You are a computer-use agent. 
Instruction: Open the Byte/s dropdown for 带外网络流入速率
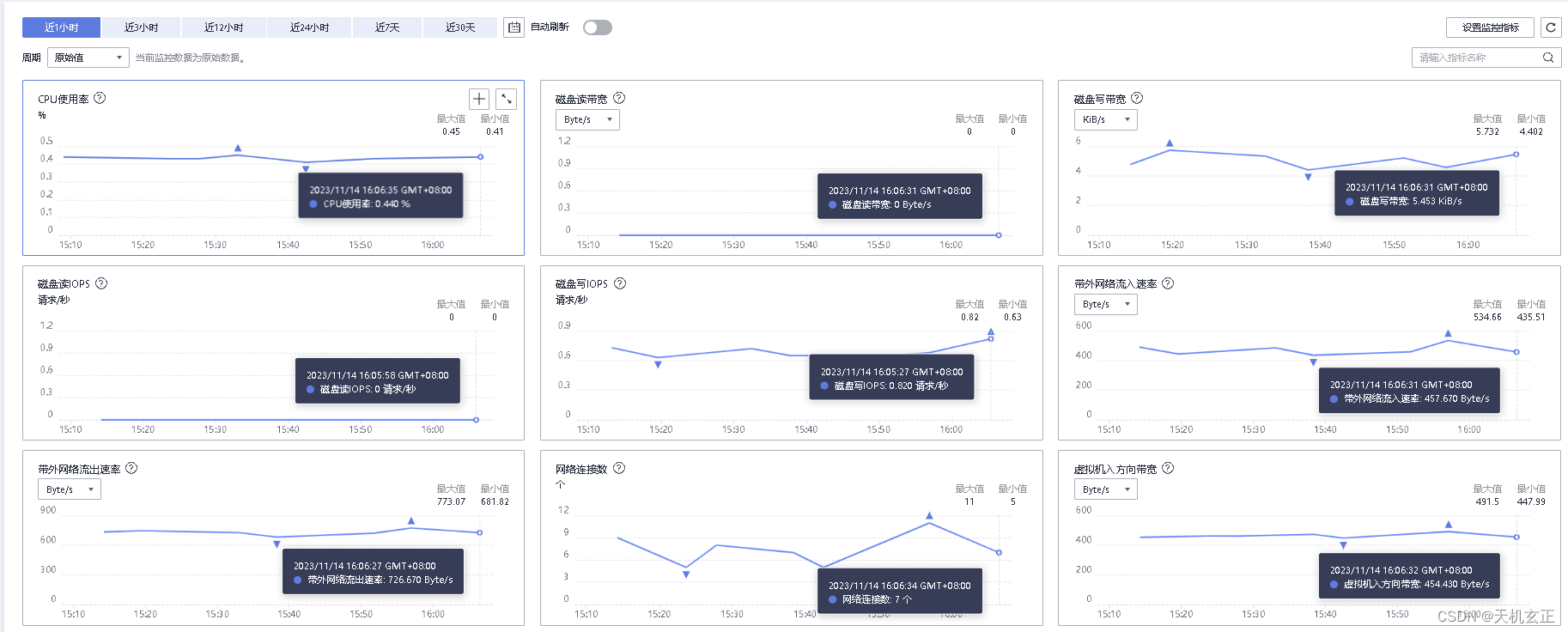coord(1106,304)
